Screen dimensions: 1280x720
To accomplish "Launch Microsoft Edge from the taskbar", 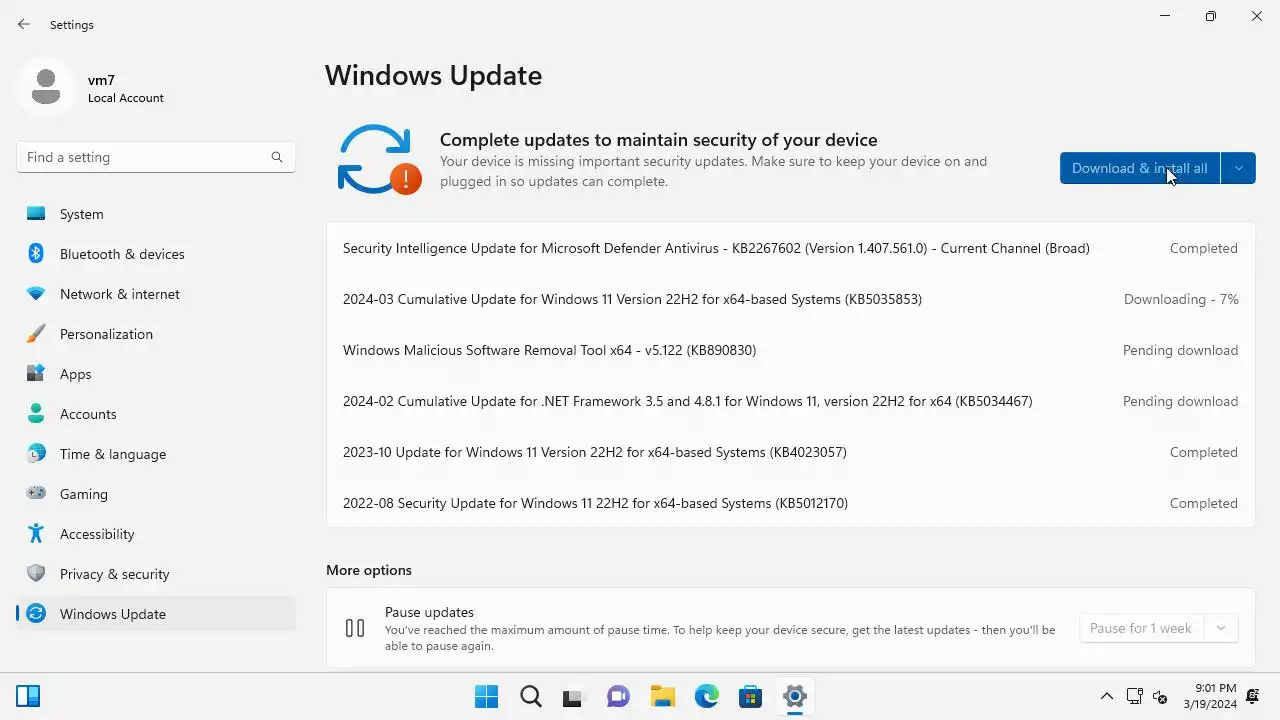I will click(707, 697).
